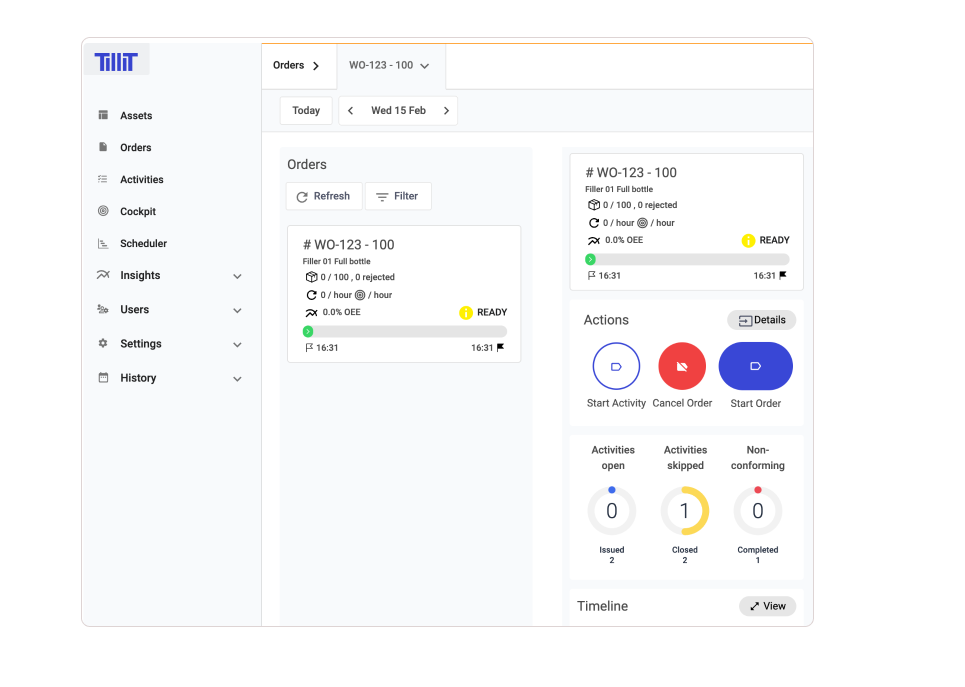Click the 'Issued 2' label
The height and width of the screenshot is (687, 965).
(x=612, y=555)
